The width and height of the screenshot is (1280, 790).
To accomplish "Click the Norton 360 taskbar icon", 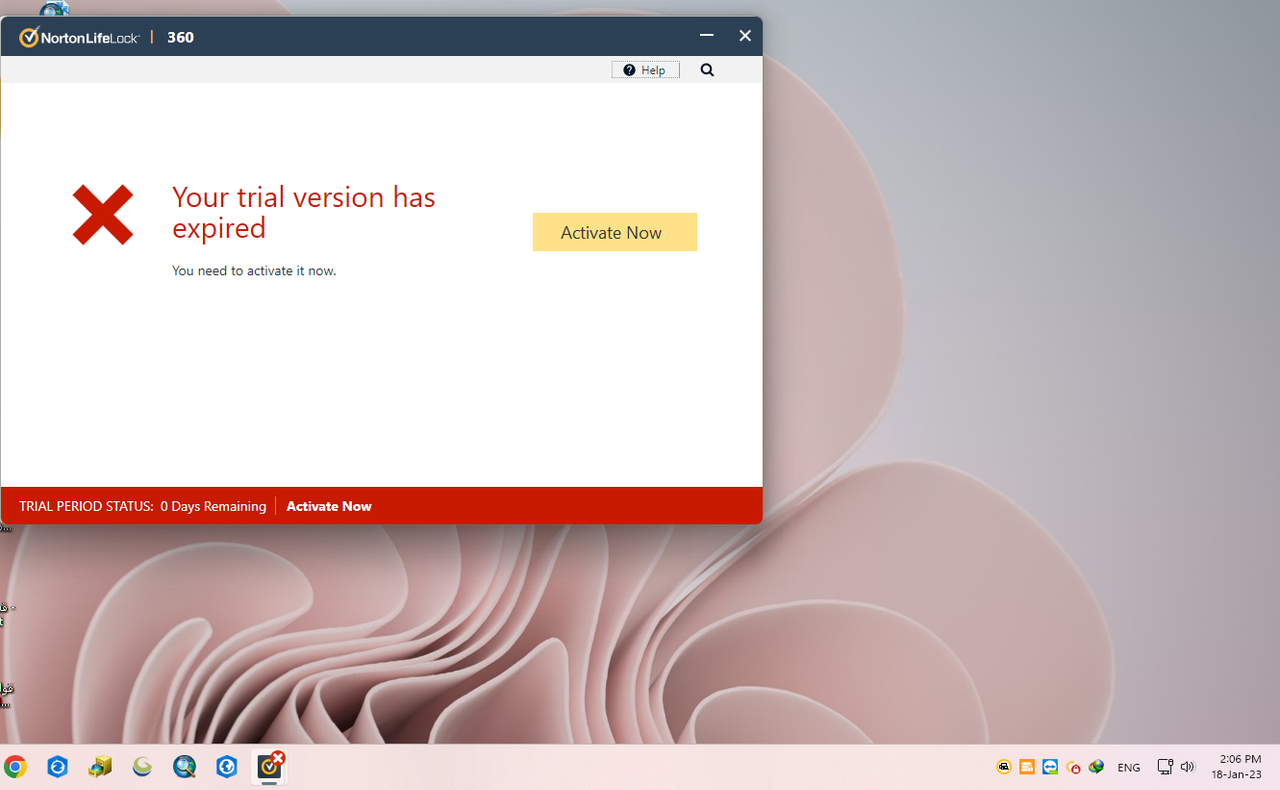I will coord(270,766).
